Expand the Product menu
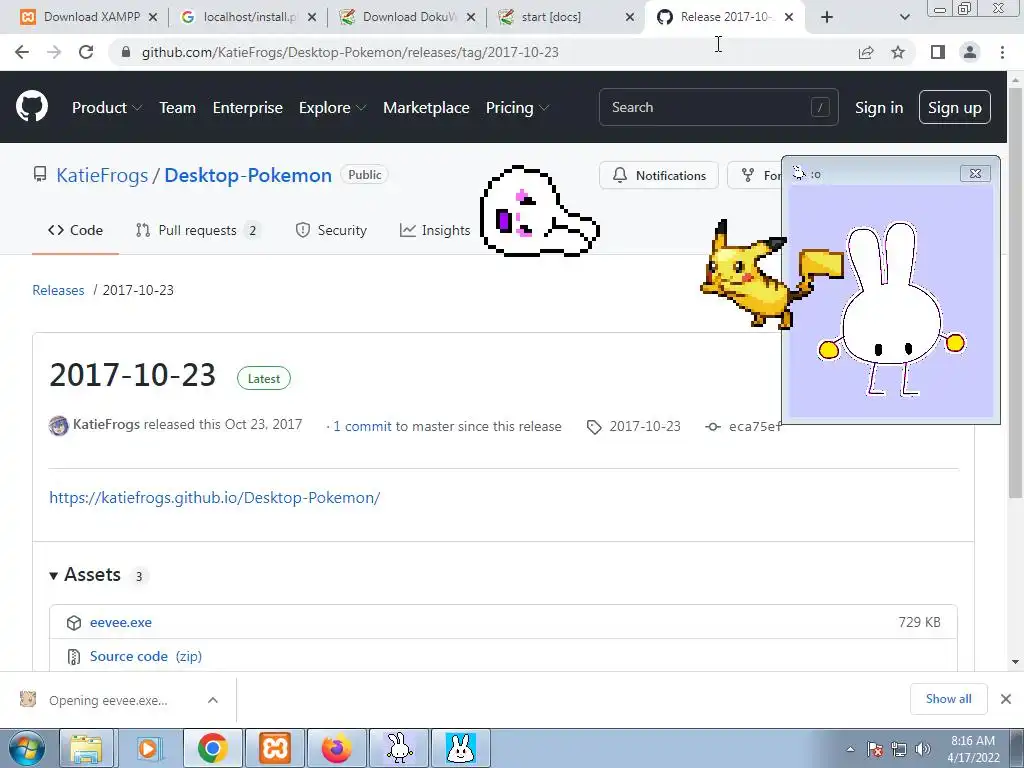Viewport: 1024px width, 768px height. tap(106, 108)
